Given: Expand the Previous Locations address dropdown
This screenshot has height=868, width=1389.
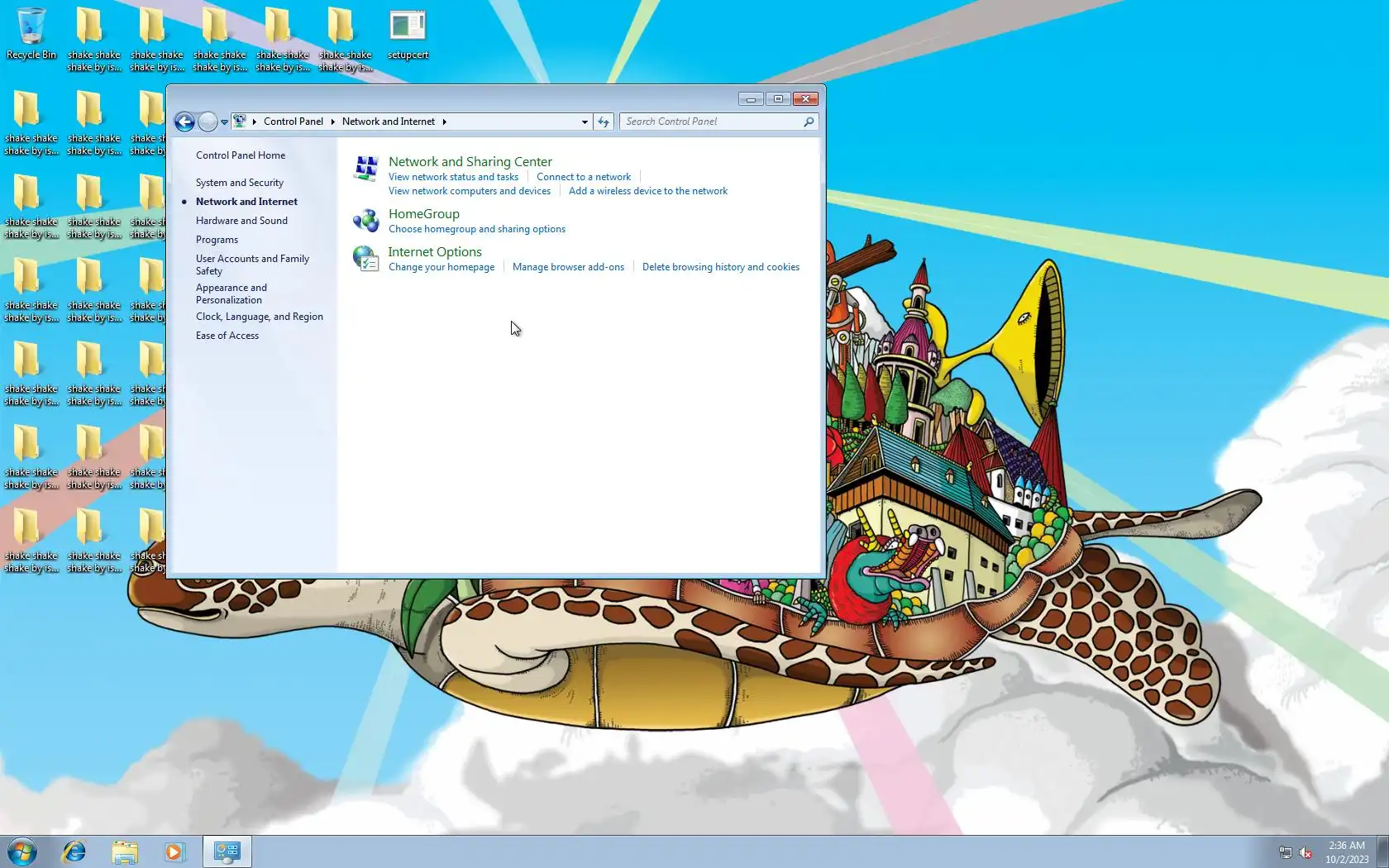Looking at the screenshot, I should (x=585, y=122).
